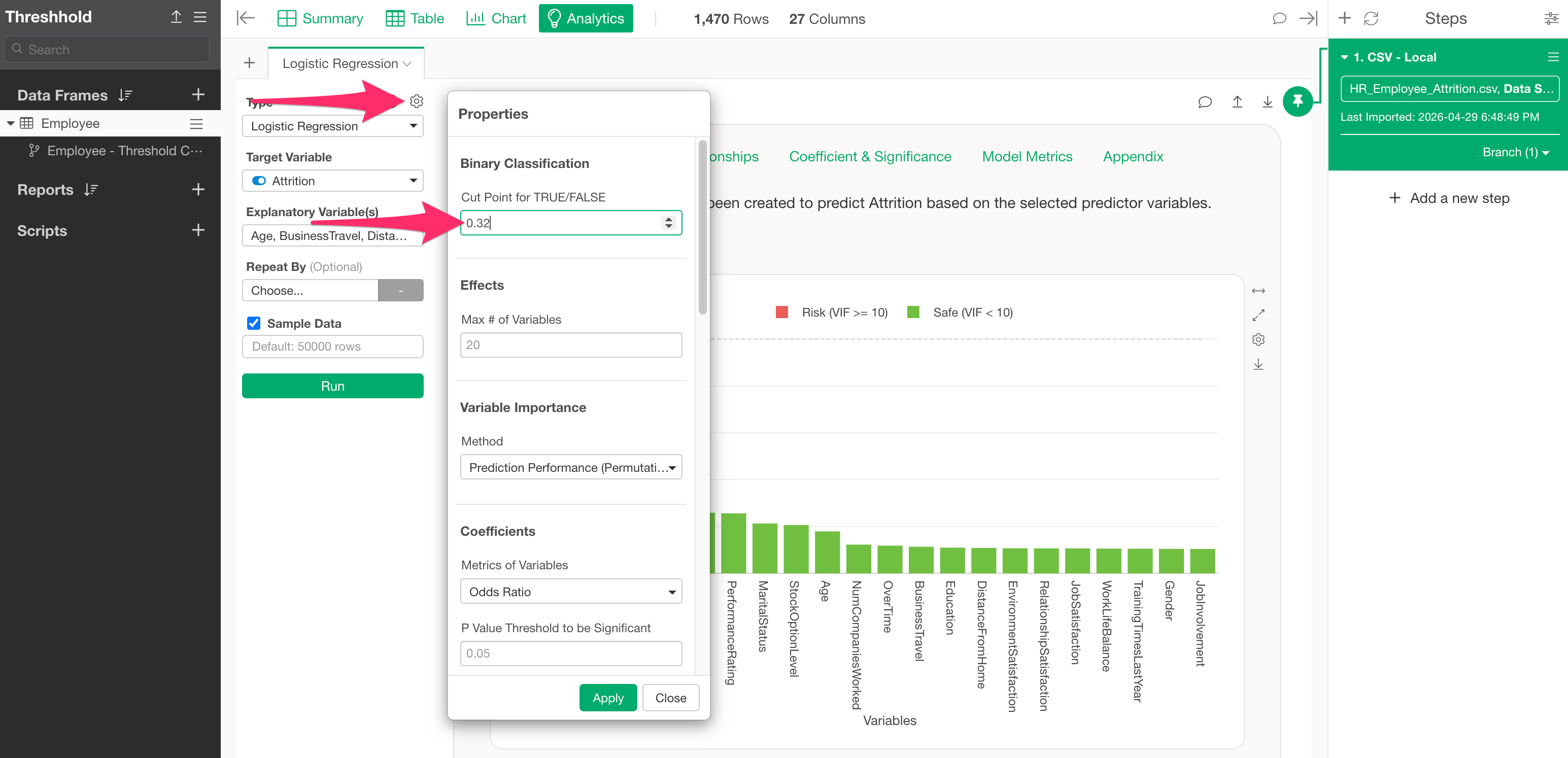Open the Variable Importance Method dropdown
The width and height of the screenshot is (1568, 758).
tap(570, 467)
